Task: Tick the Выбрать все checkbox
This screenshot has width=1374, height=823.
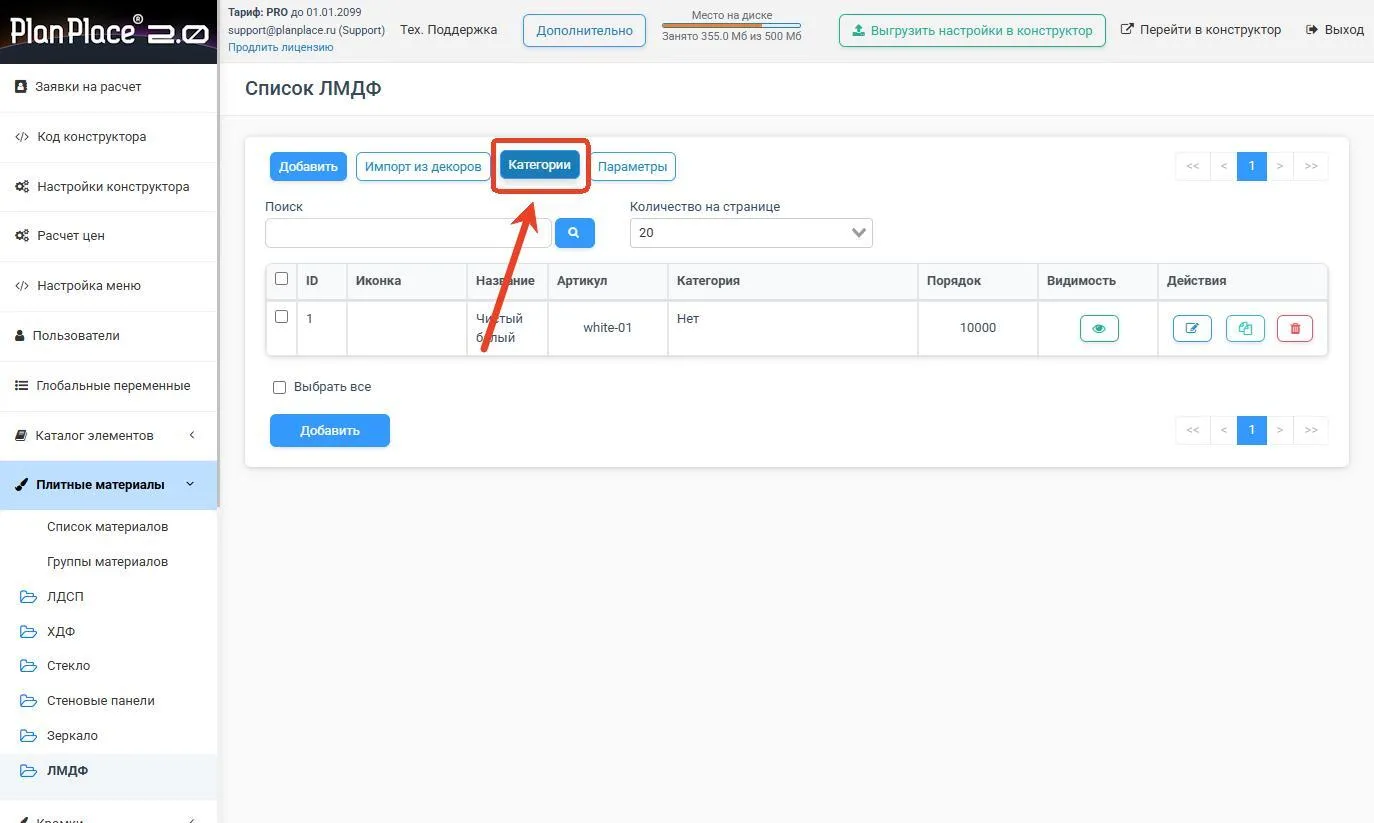Action: 280,387
